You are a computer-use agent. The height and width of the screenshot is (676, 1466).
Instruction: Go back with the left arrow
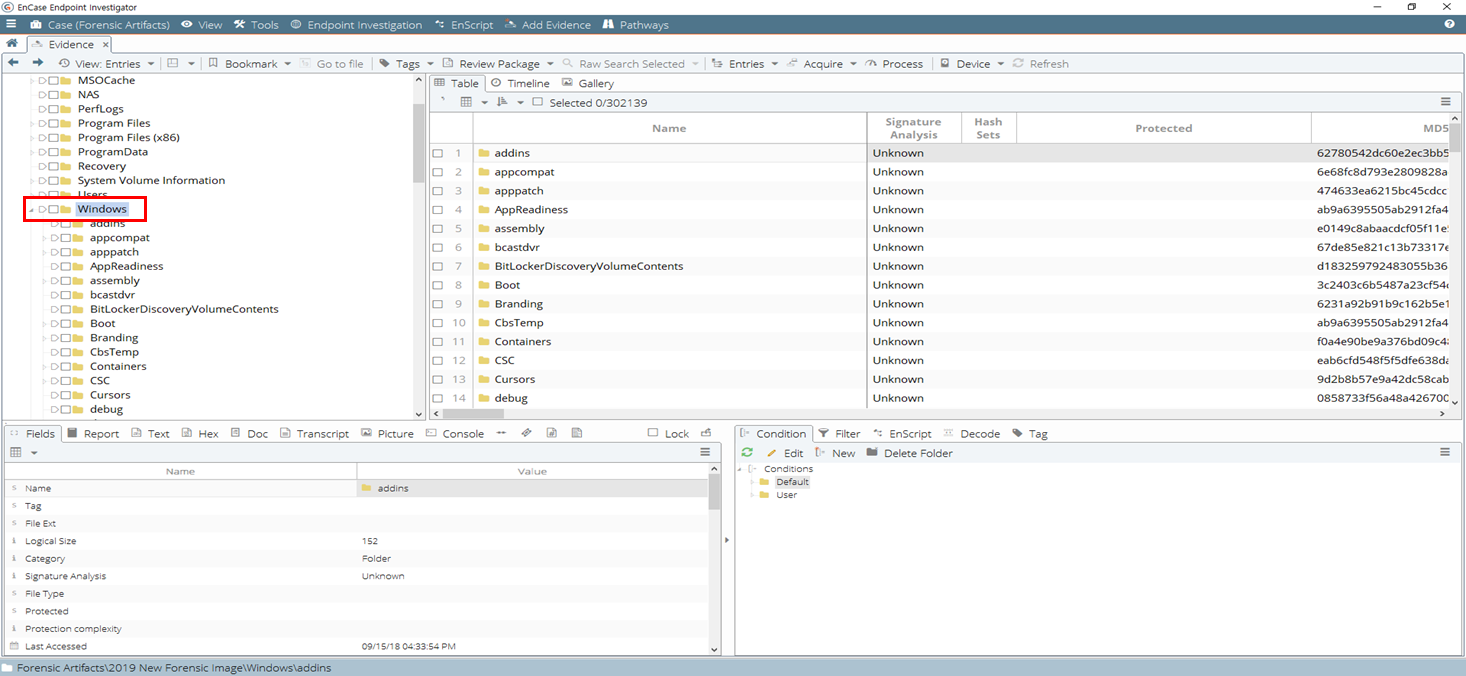13,63
